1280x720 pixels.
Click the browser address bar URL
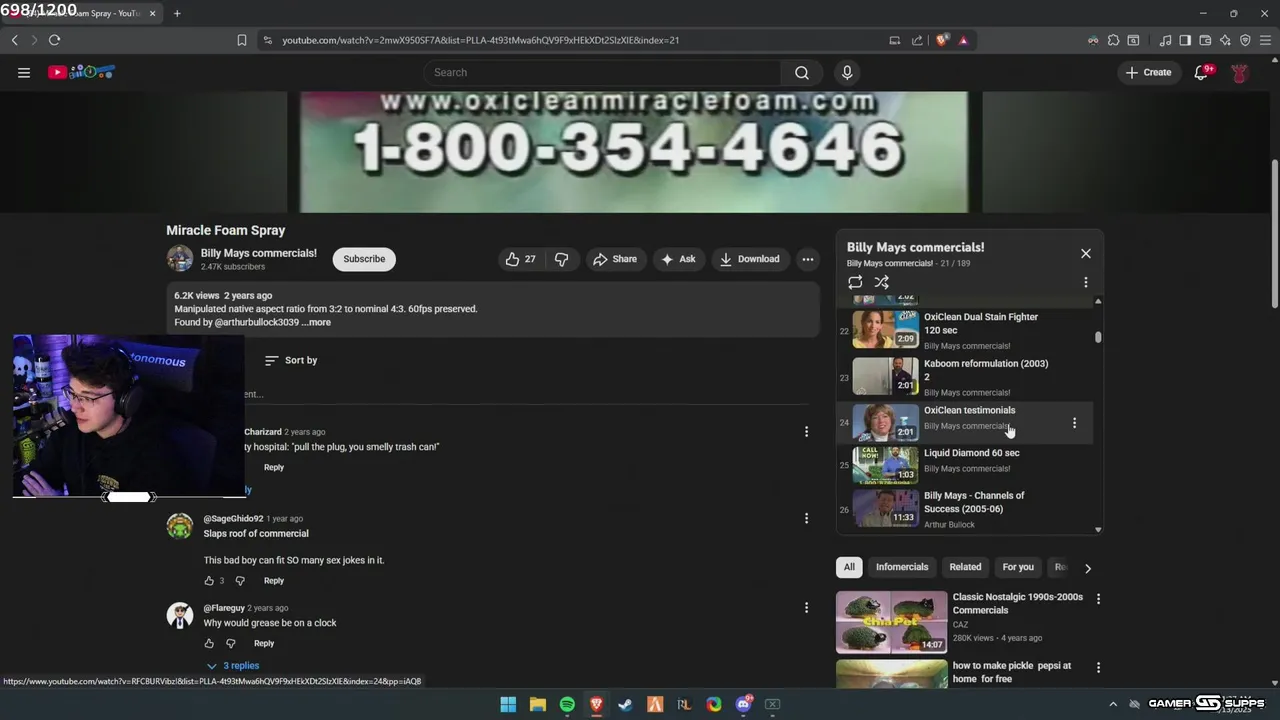pos(480,40)
